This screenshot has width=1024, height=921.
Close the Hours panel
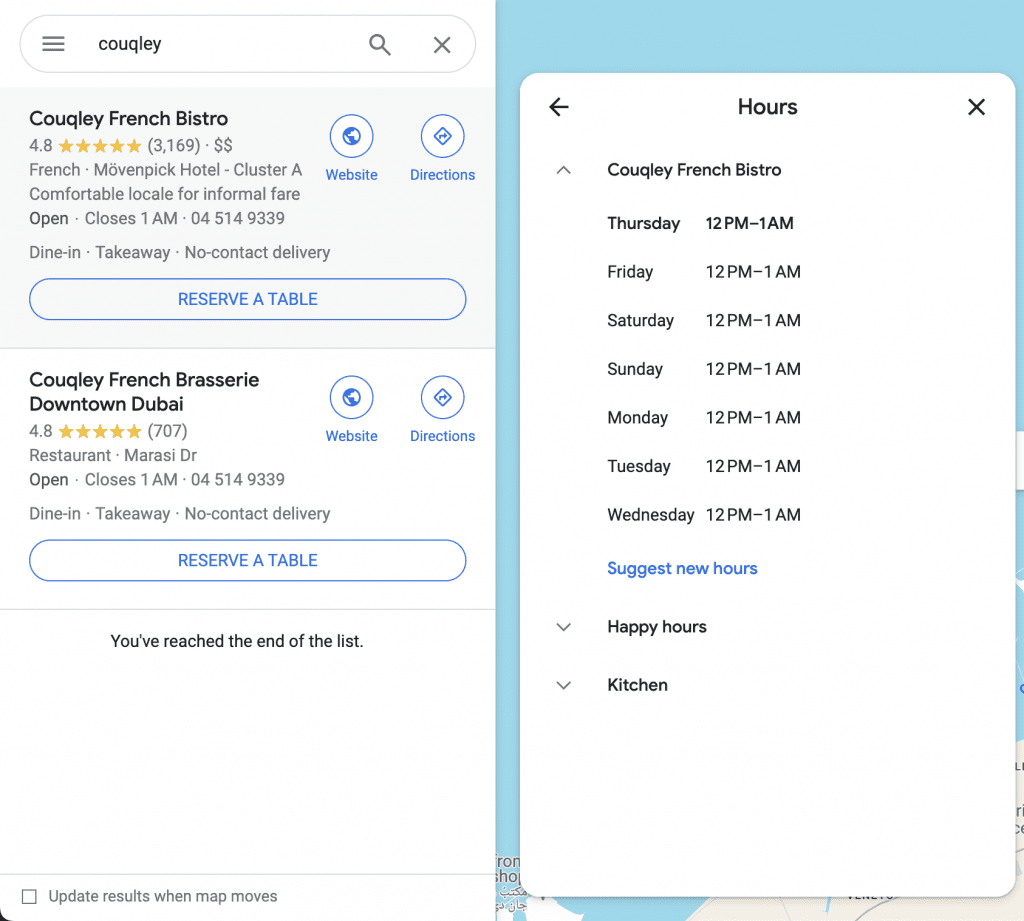pyautogui.click(x=976, y=106)
